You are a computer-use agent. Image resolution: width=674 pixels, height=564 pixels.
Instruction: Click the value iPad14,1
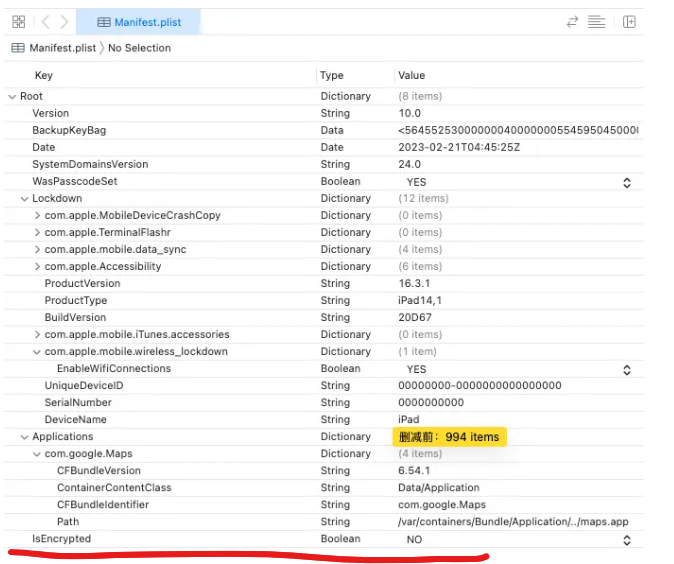click(x=420, y=300)
